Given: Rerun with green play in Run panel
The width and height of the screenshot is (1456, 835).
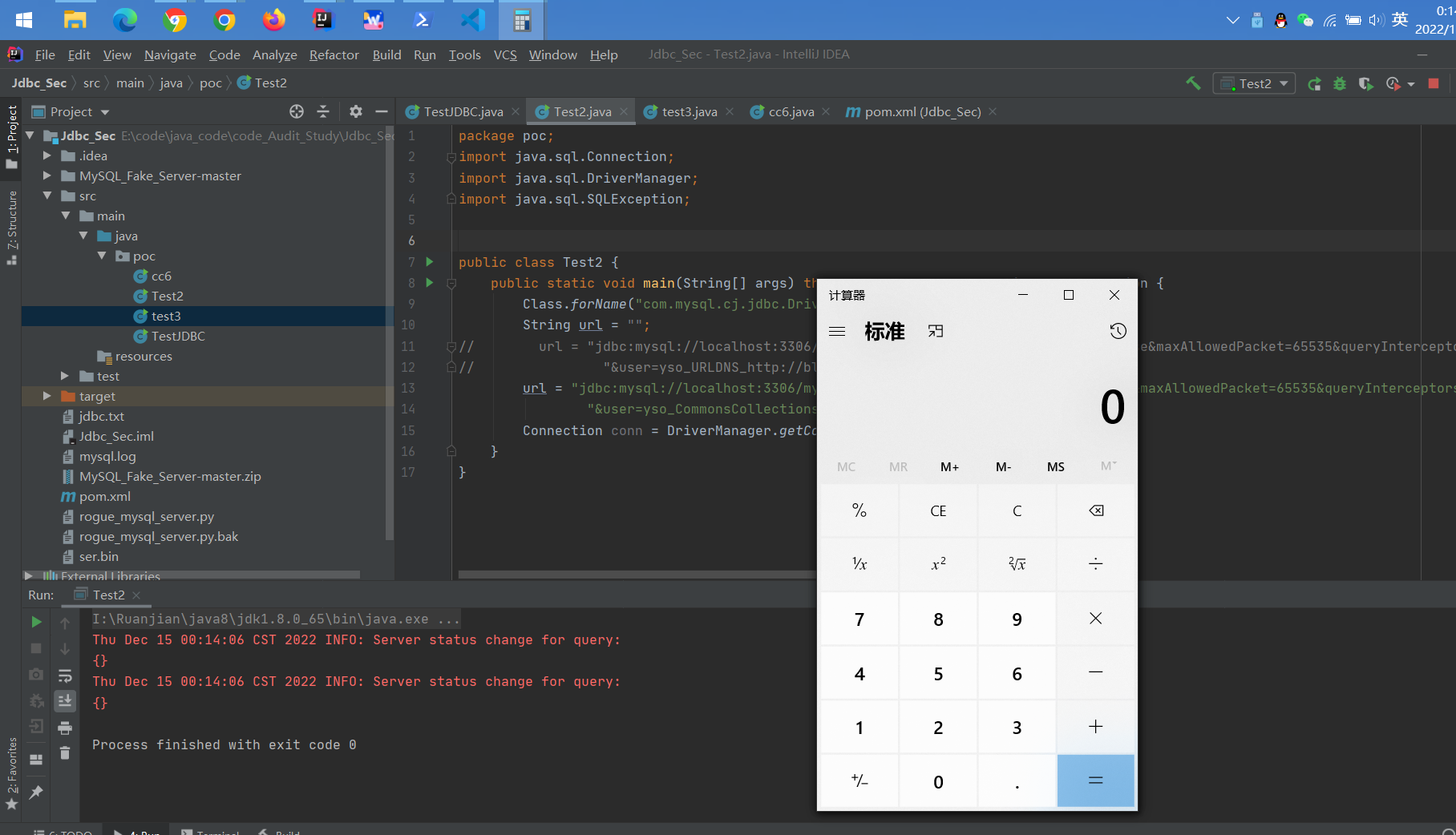Looking at the screenshot, I should click(36, 622).
